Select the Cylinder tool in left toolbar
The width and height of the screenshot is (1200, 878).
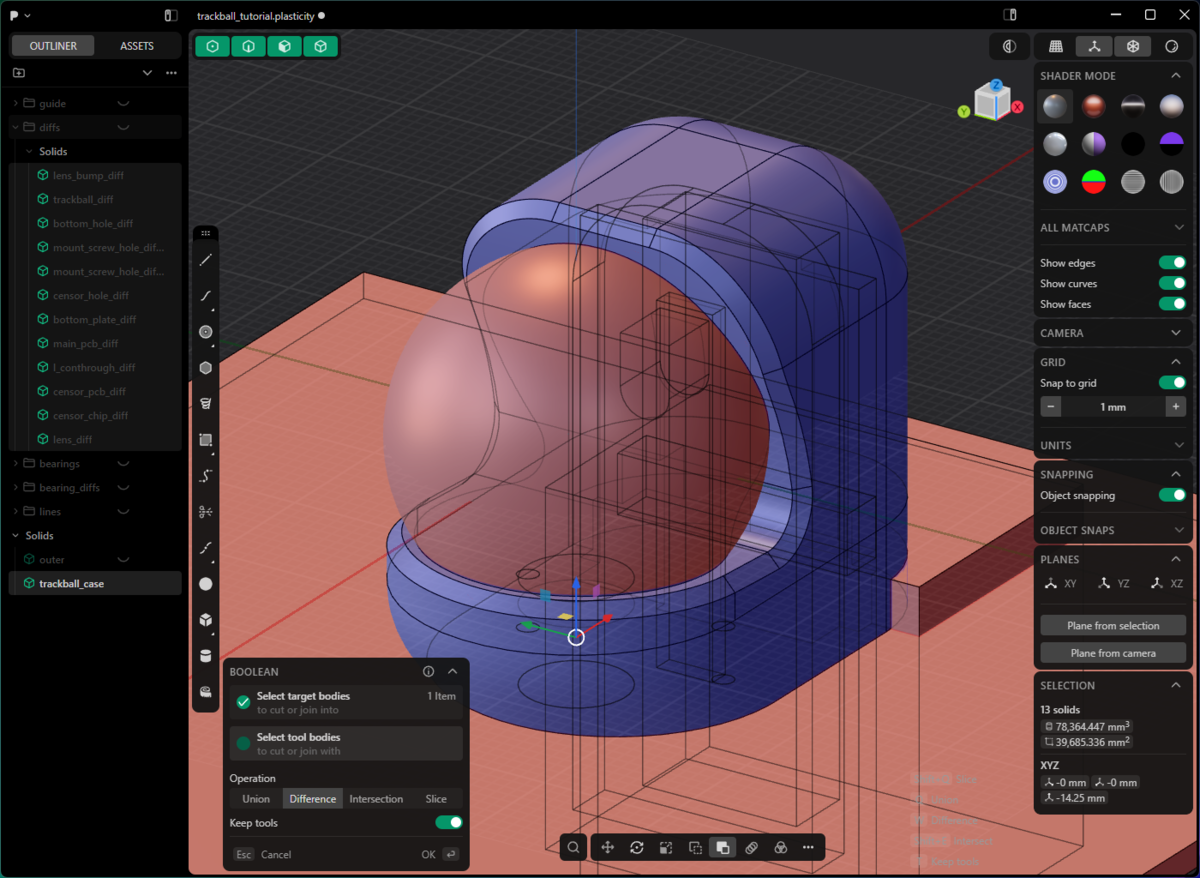(x=206, y=656)
